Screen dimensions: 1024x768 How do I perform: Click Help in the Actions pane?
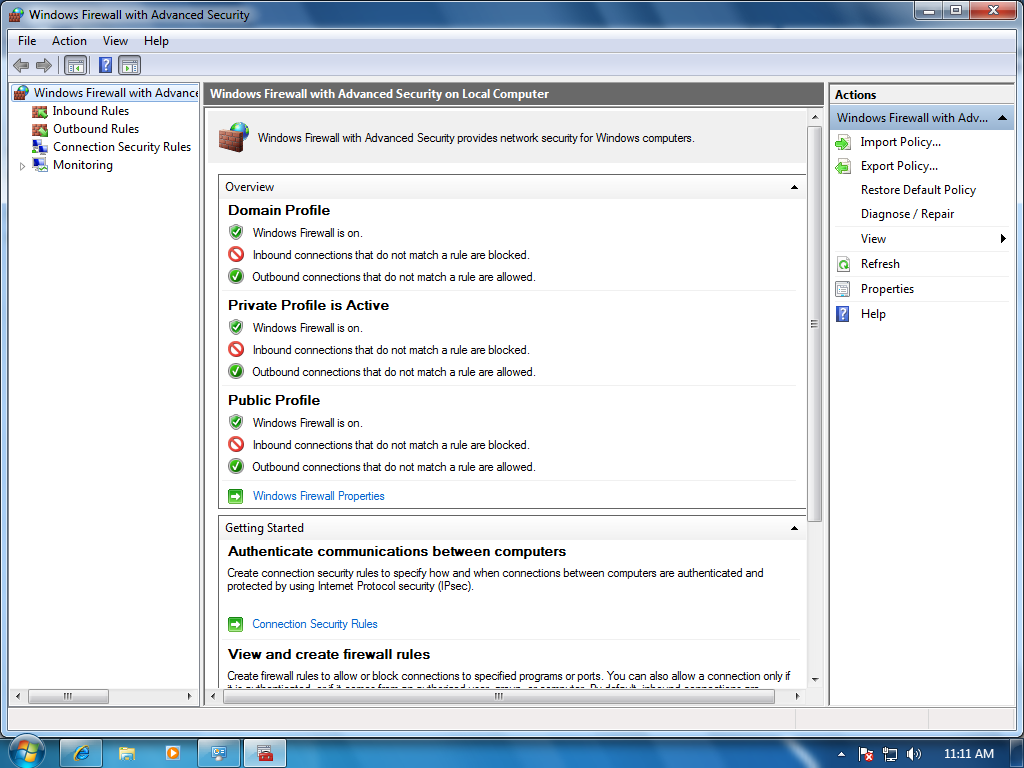tap(873, 314)
